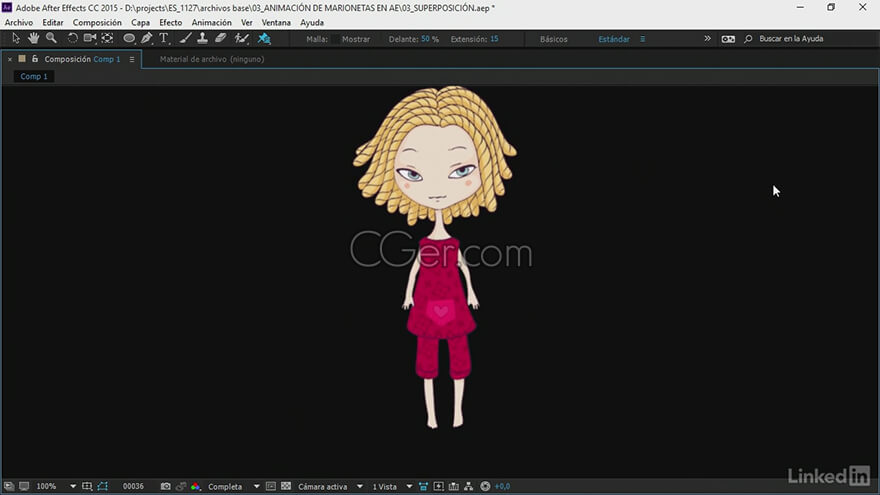
Task: Select the Hand tool
Action: click(34, 38)
